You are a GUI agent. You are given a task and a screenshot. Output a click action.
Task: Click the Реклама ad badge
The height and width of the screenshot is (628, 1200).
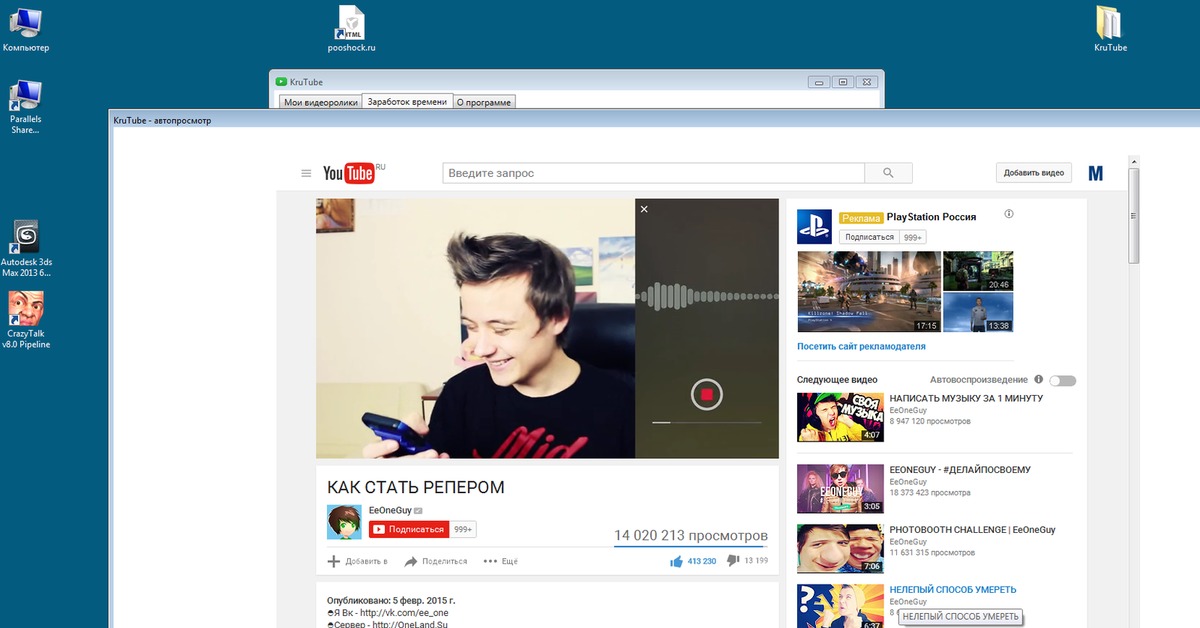861,217
